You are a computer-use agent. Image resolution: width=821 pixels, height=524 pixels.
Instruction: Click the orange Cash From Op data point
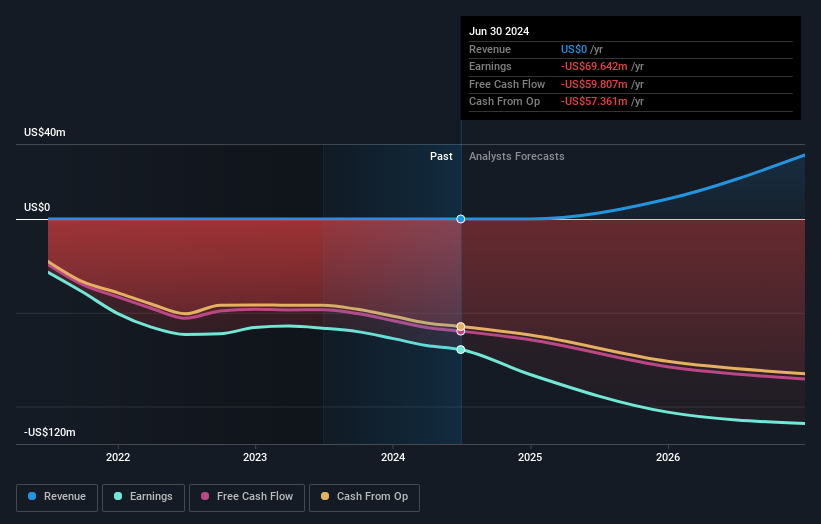[461, 326]
